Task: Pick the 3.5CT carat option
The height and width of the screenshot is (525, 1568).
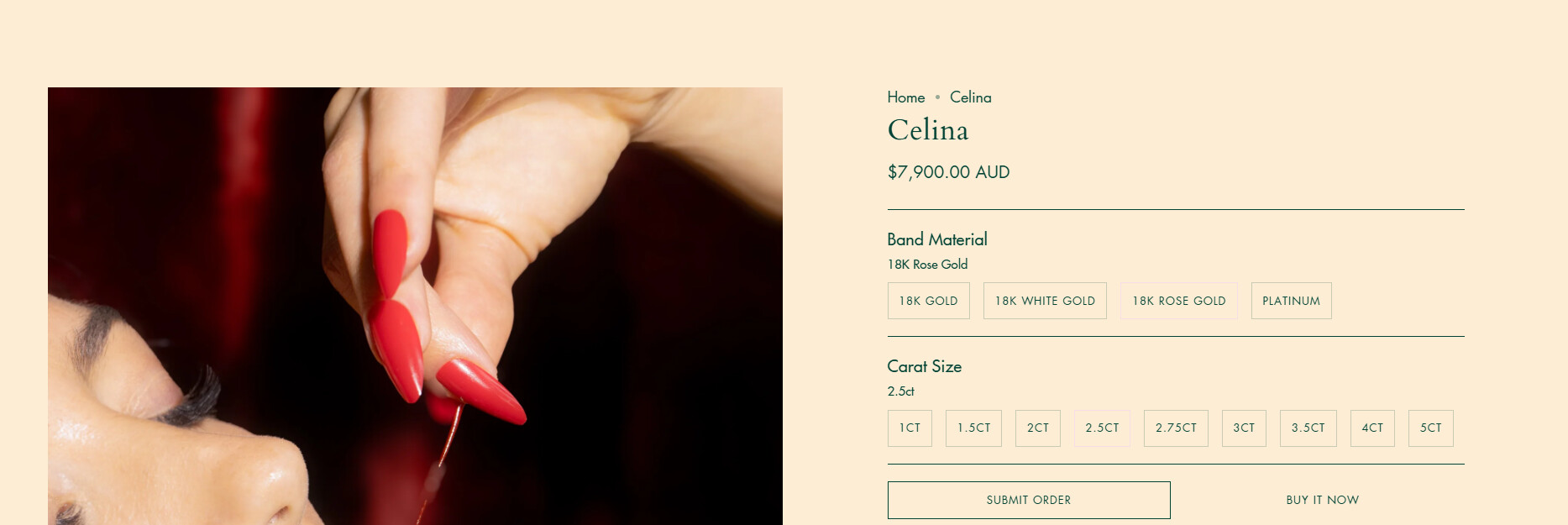Action: (x=1308, y=428)
